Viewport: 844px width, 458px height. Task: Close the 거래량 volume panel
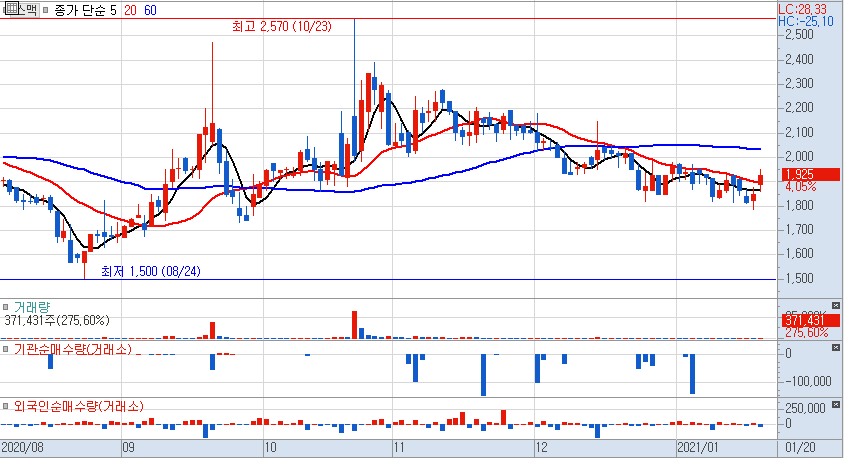coord(836,306)
